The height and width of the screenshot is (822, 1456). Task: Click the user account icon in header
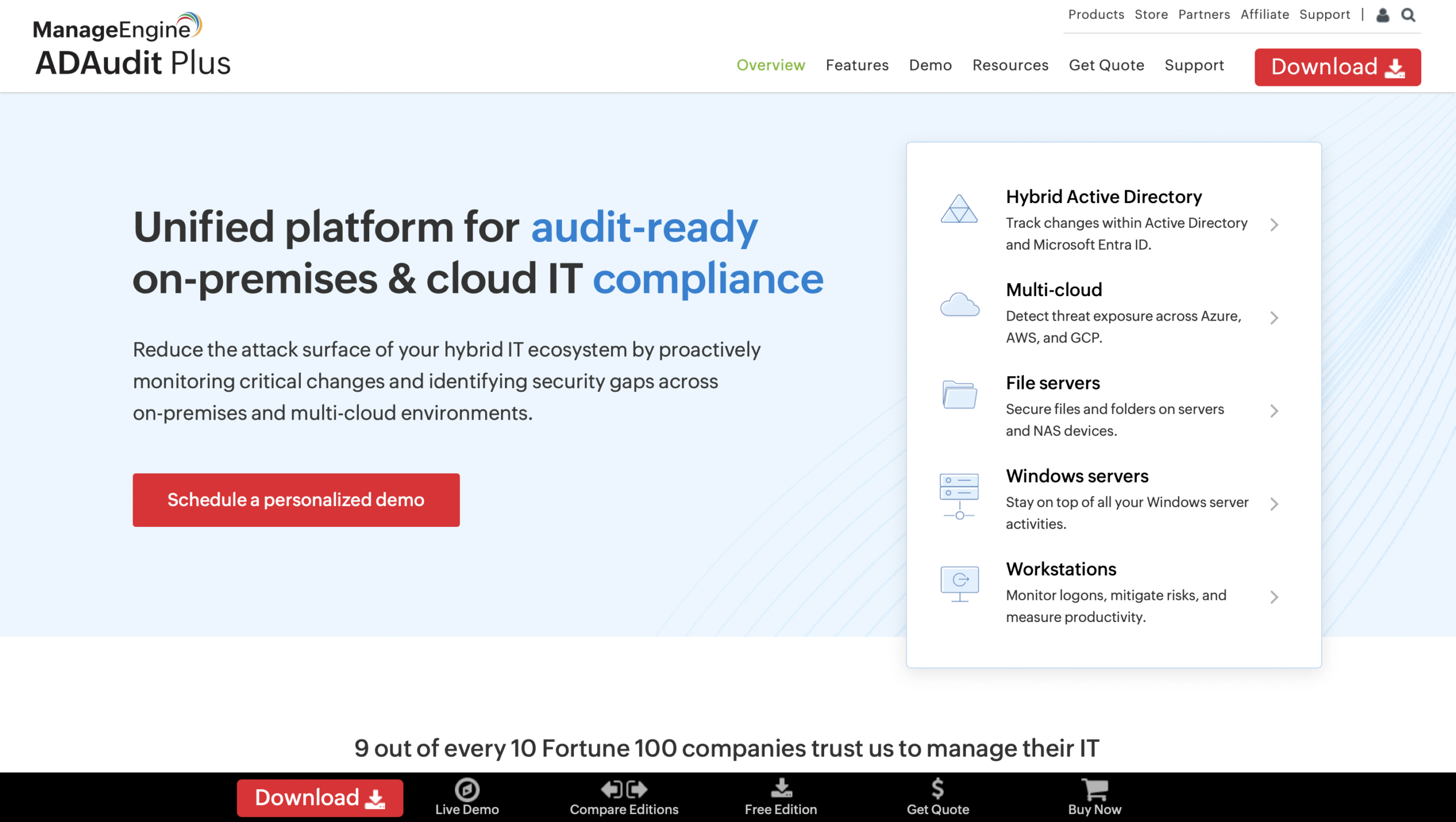pyautogui.click(x=1382, y=14)
